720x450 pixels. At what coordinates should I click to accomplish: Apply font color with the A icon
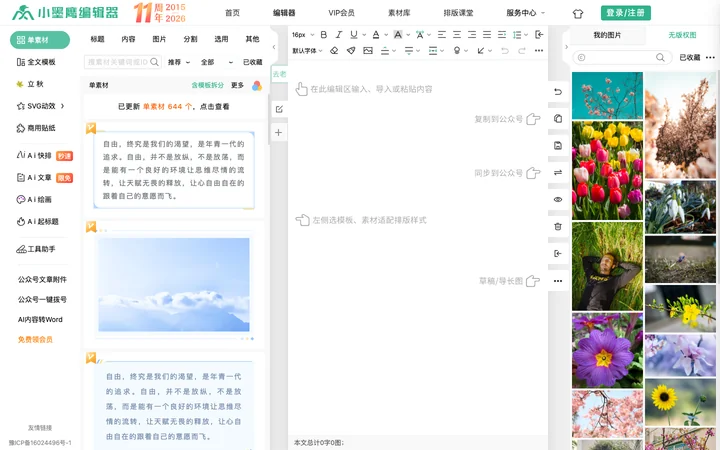[x=376, y=34]
